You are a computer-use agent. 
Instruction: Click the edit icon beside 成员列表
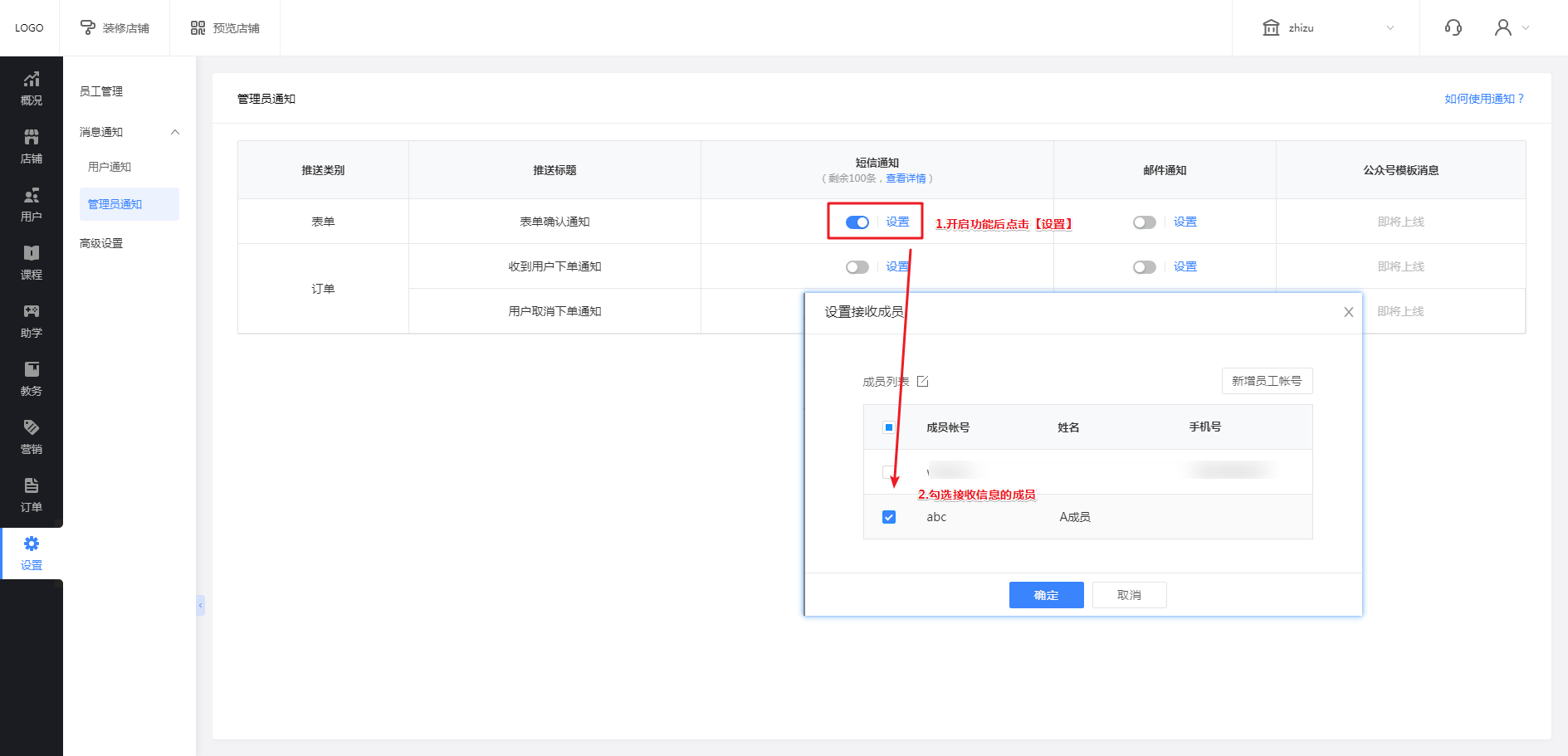point(922,382)
